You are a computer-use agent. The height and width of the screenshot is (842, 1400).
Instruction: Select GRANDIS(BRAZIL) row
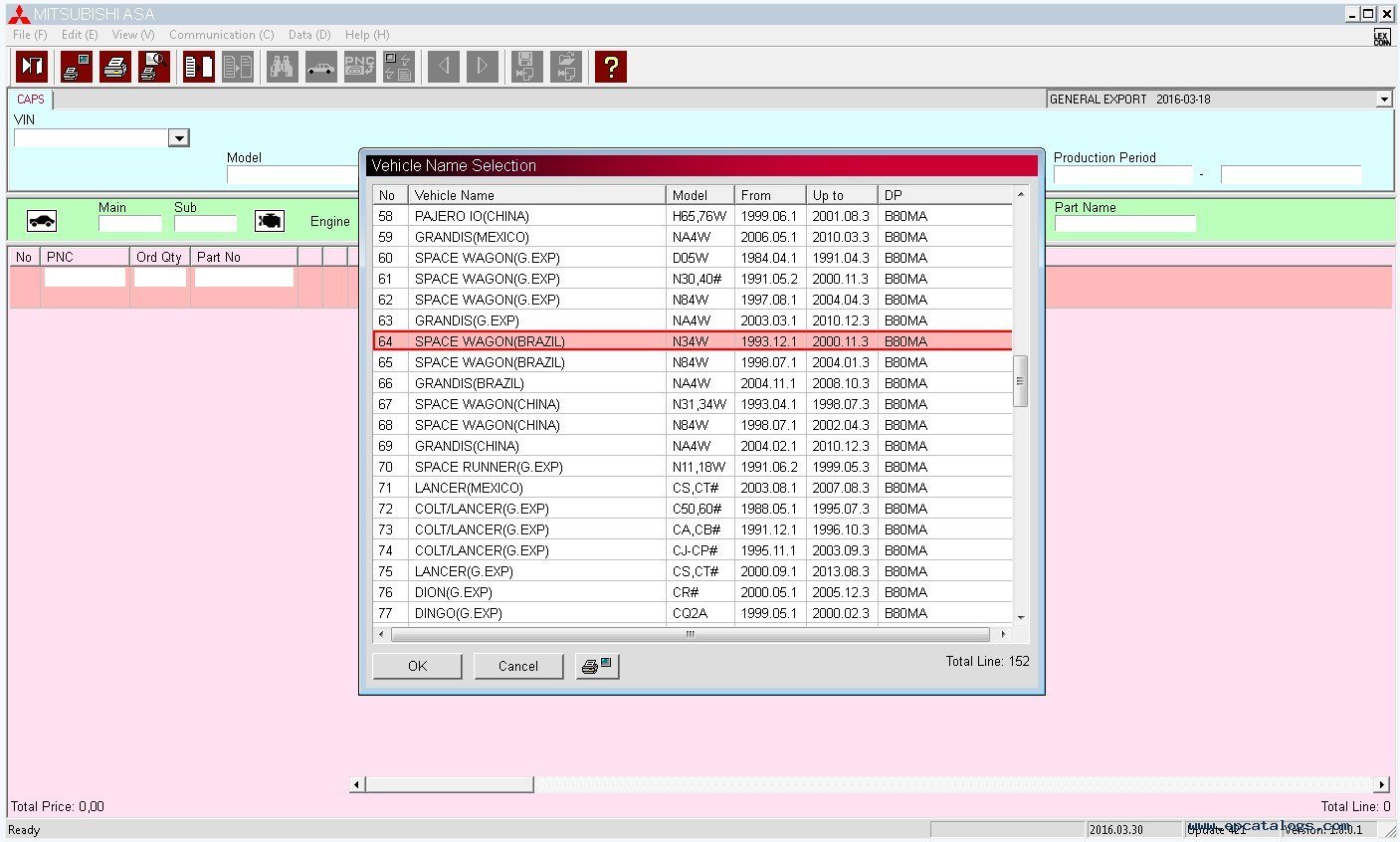coord(693,383)
